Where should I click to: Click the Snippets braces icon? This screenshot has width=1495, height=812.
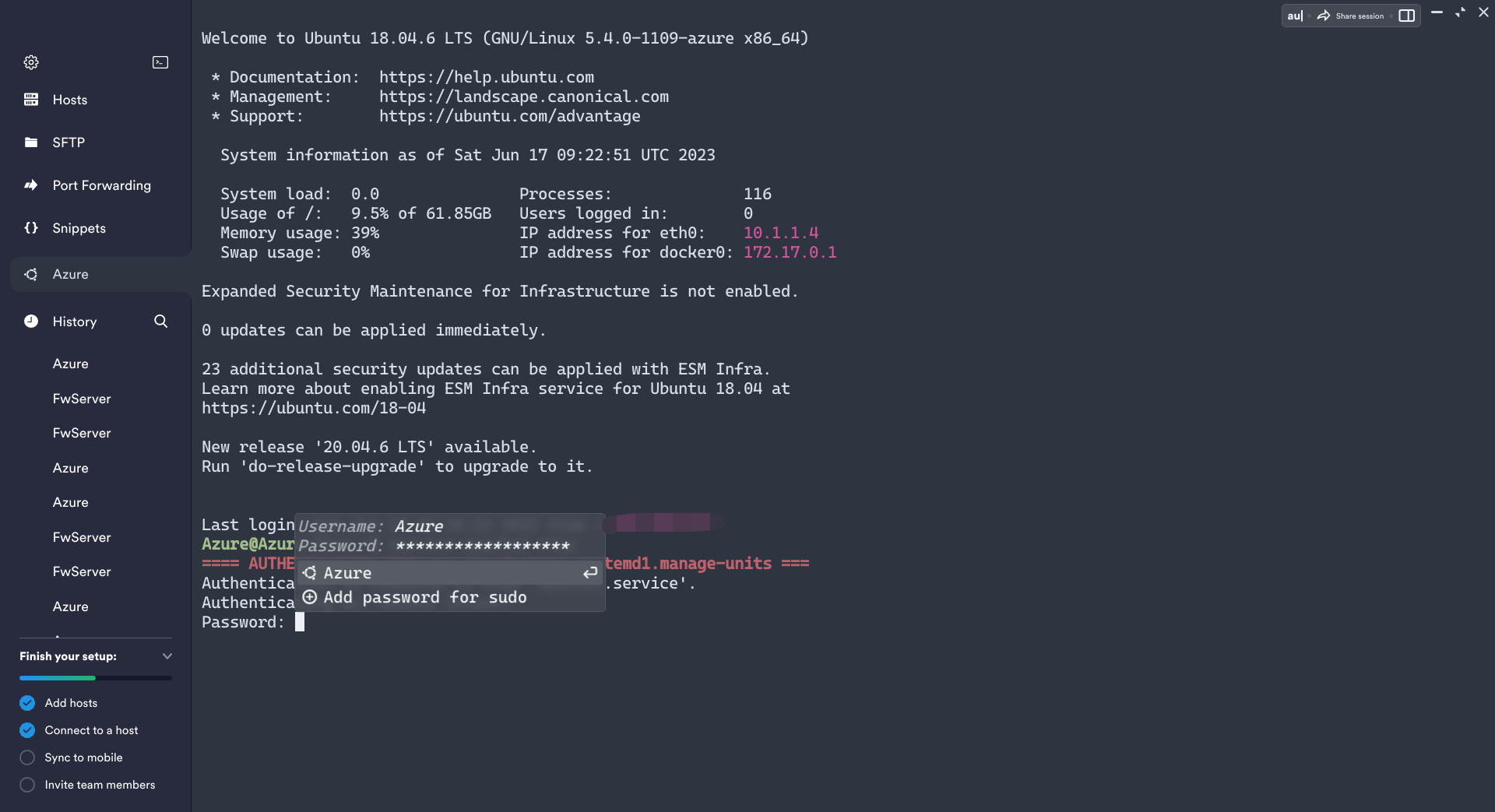click(x=31, y=228)
